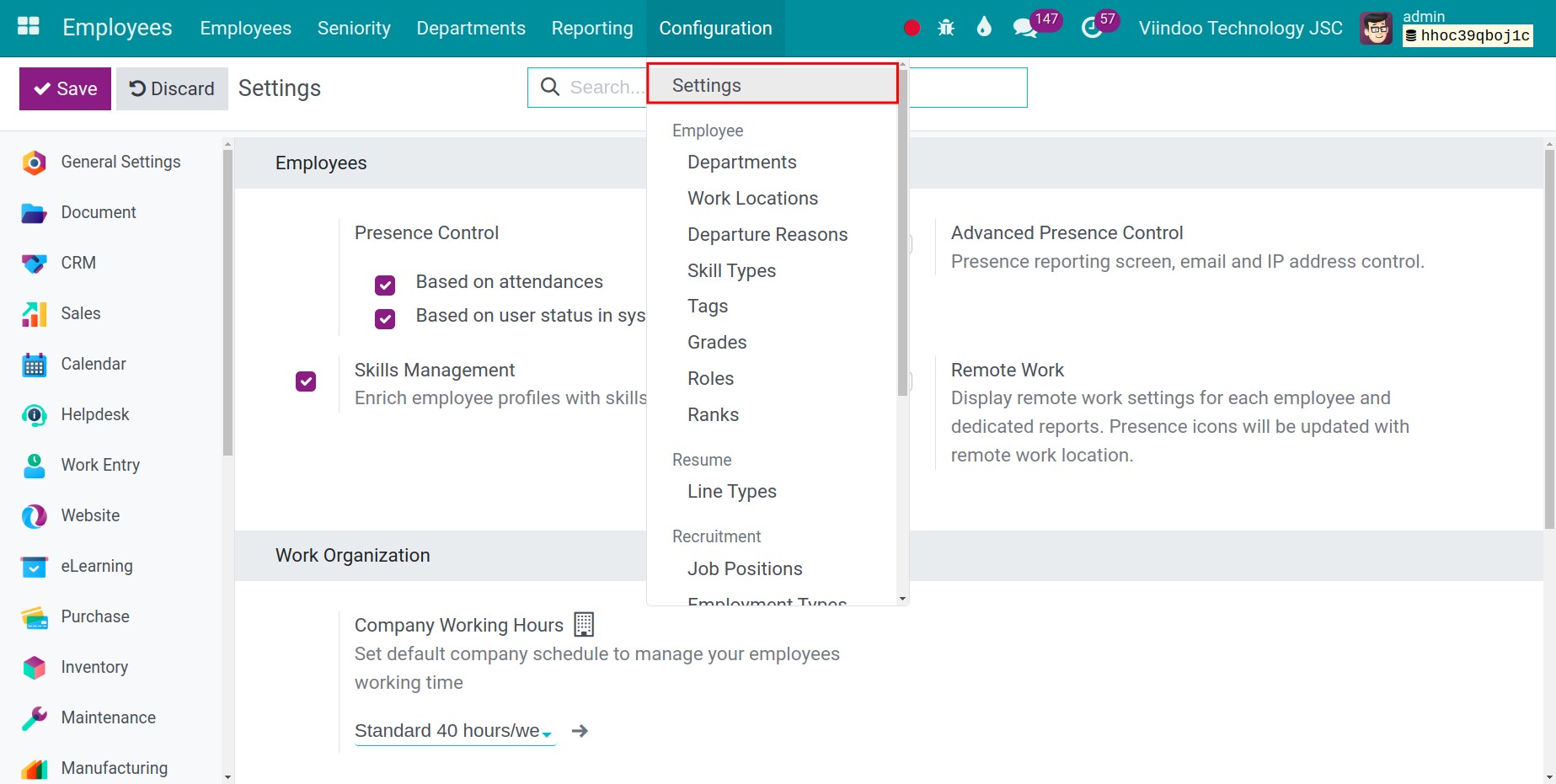Click the Presence Control heading
The image size is (1556, 784).
[426, 233]
